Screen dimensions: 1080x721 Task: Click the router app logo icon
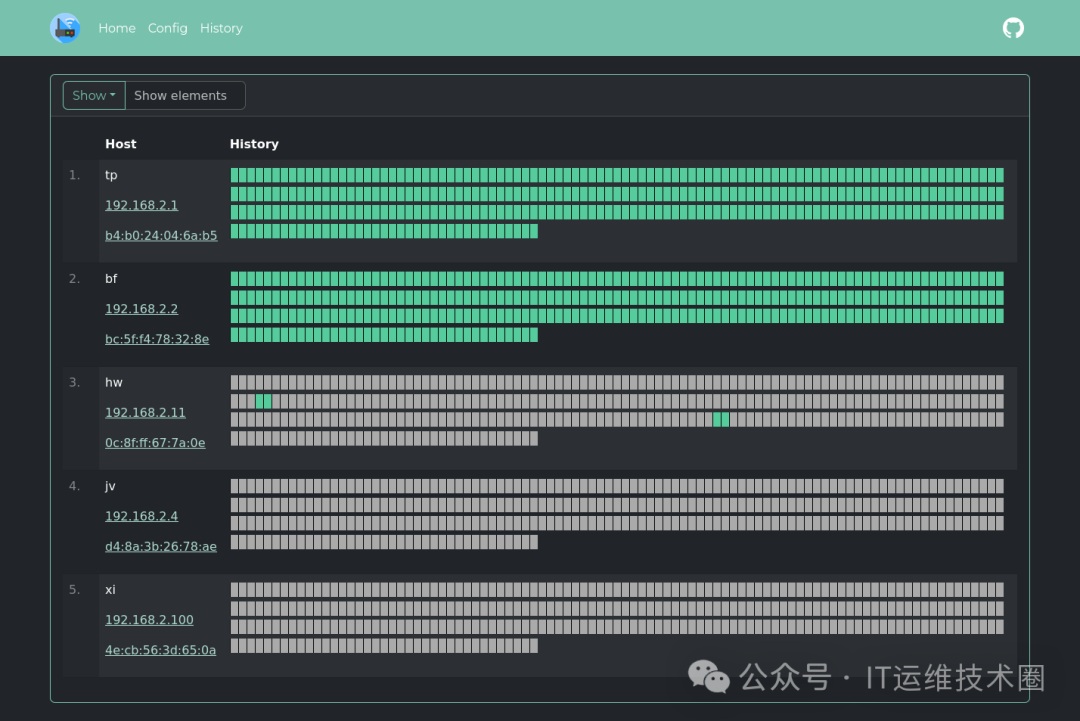tap(65, 28)
